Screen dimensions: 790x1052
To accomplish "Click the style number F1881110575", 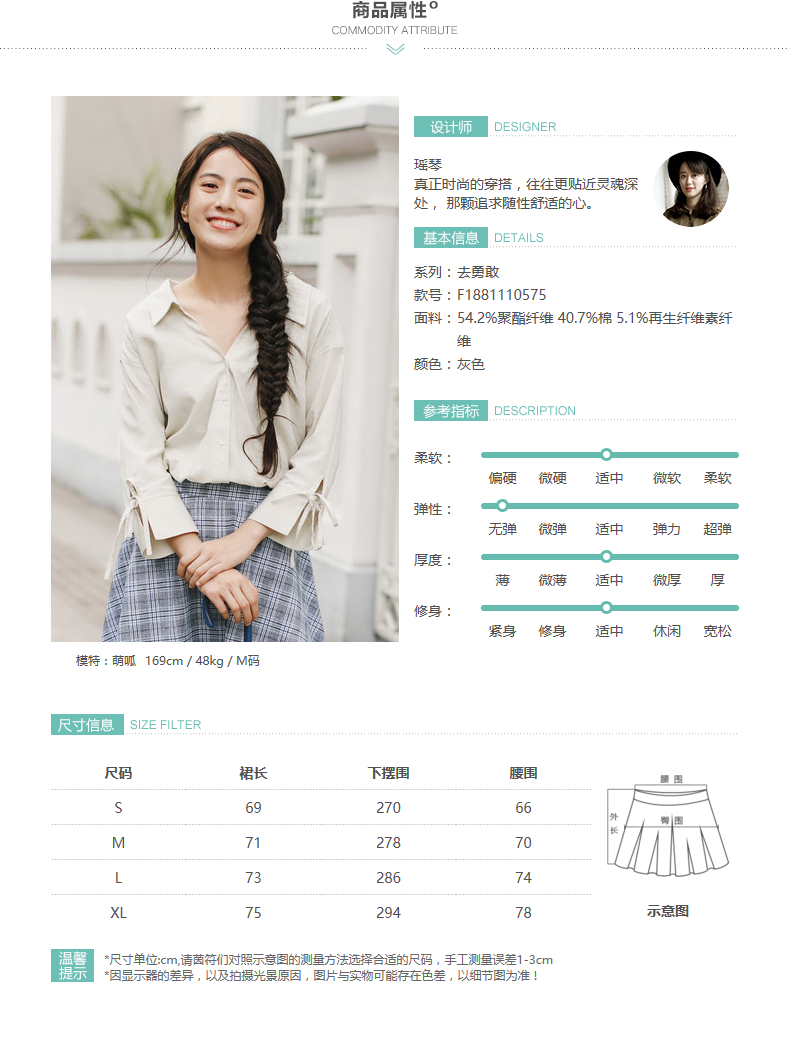I will click(x=501, y=295).
